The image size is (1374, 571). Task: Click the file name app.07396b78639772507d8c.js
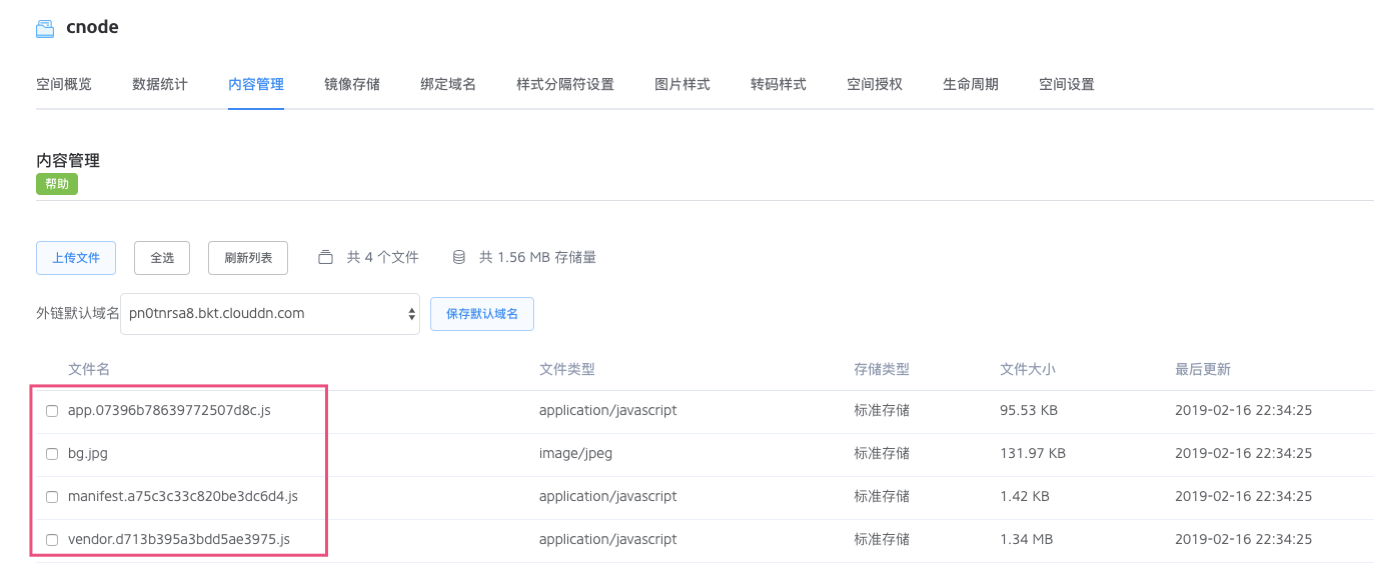(x=170, y=410)
